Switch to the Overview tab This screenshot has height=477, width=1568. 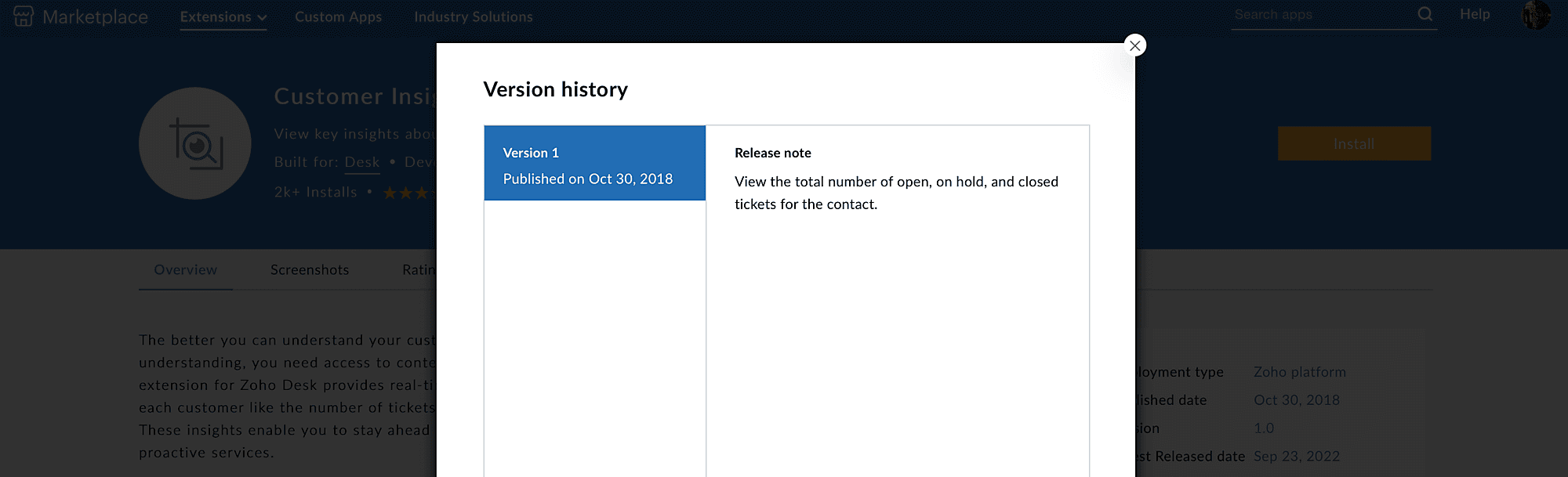[185, 270]
